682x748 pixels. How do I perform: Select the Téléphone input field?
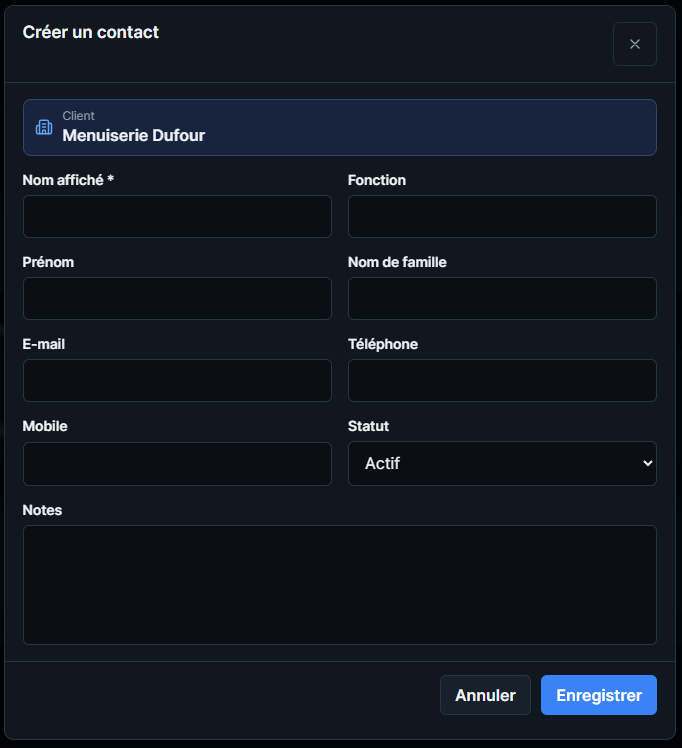click(502, 381)
